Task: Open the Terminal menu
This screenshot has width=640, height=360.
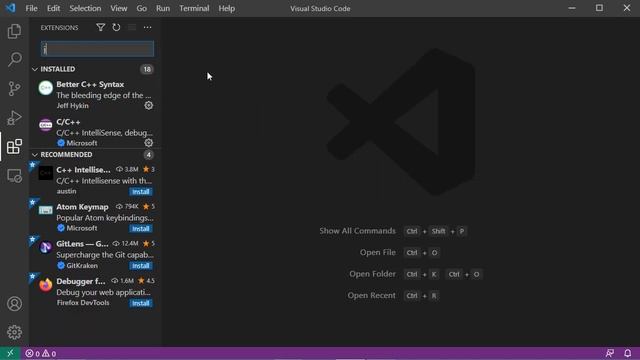Action: coord(194,8)
